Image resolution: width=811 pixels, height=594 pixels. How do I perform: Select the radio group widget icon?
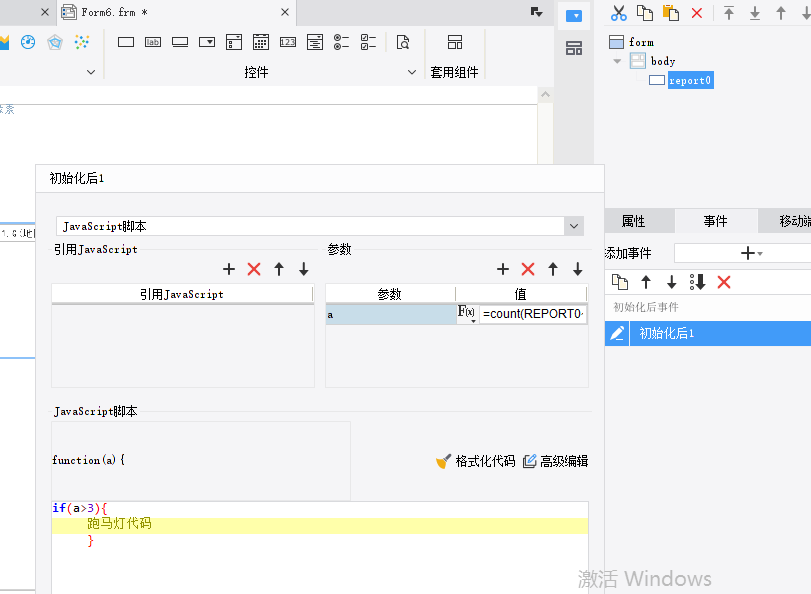click(x=341, y=42)
